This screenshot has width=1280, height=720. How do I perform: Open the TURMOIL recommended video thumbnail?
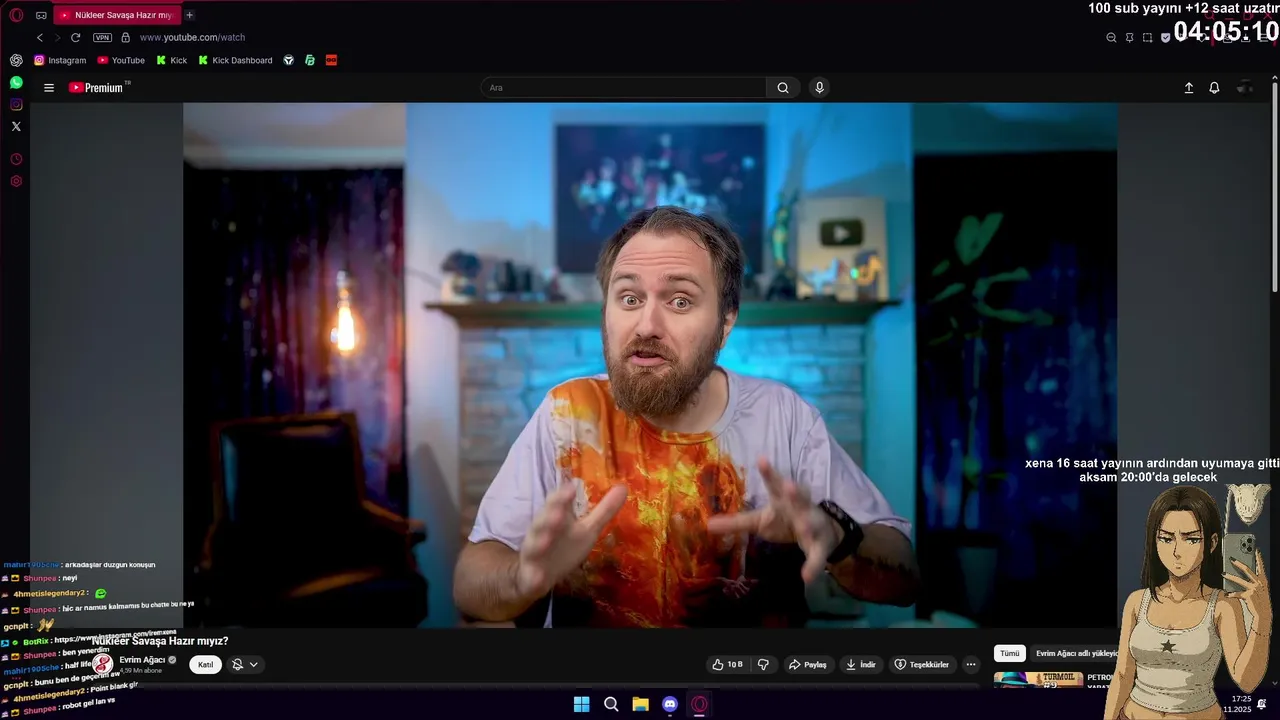pos(1038,680)
